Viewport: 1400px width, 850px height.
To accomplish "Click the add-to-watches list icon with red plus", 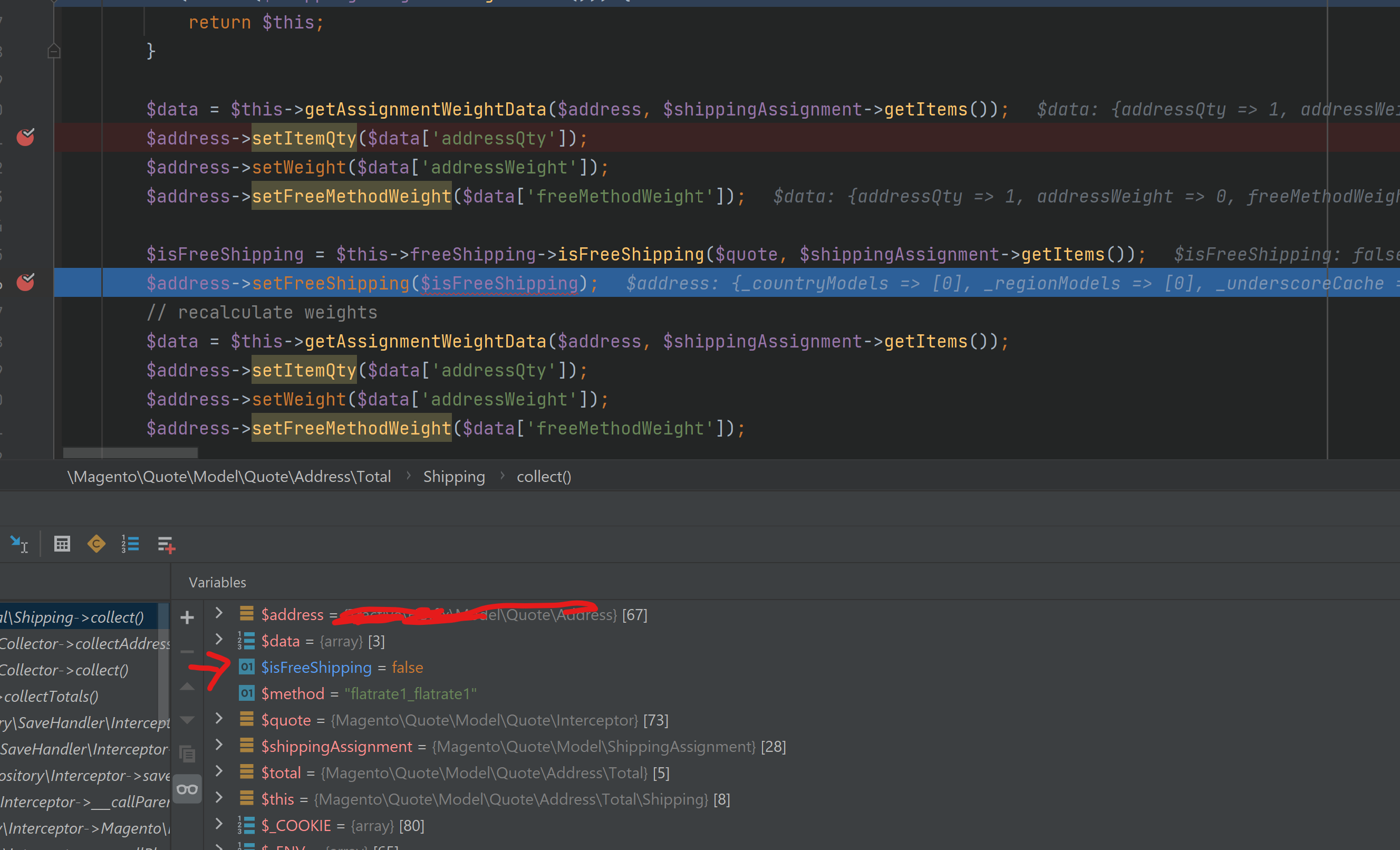I will click(x=166, y=545).
